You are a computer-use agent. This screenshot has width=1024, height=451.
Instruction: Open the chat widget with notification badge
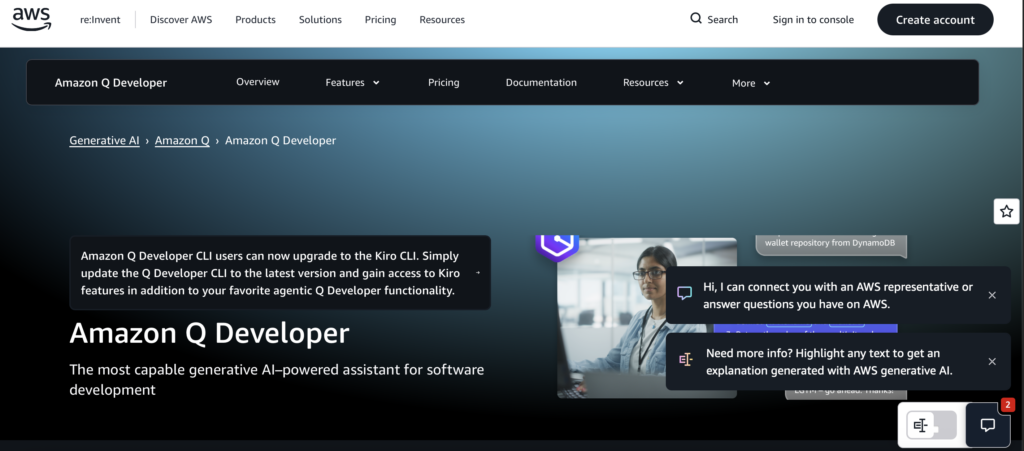coord(987,425)
